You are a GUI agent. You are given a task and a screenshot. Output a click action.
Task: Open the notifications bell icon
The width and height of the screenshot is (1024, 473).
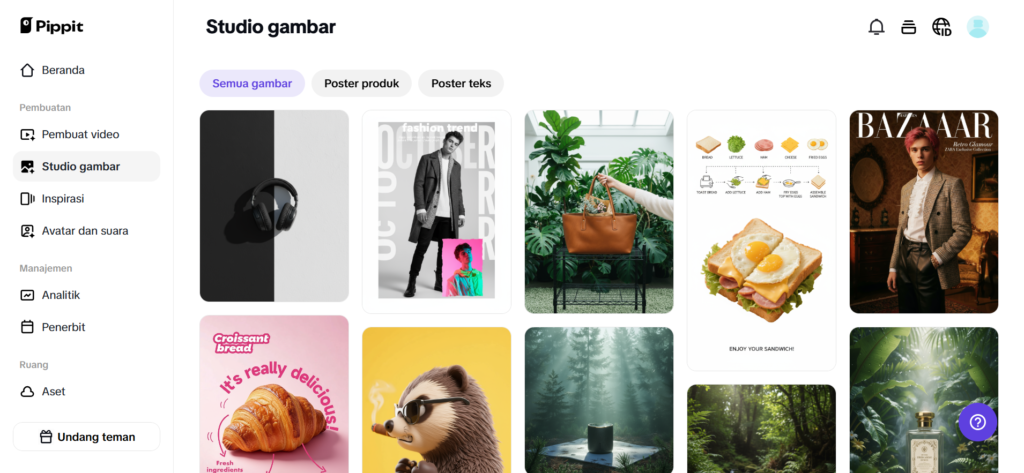876,27
